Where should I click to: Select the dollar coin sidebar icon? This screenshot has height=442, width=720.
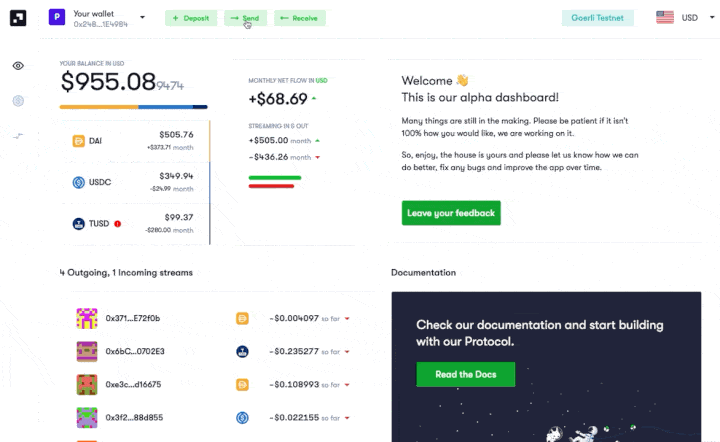18,101
